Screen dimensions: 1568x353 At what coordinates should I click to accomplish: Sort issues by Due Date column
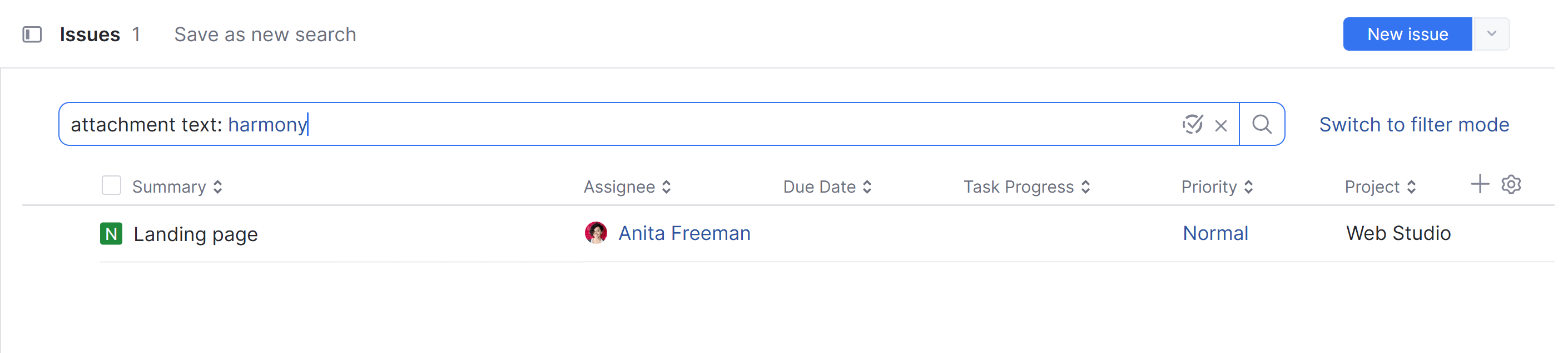pos(868,187)
